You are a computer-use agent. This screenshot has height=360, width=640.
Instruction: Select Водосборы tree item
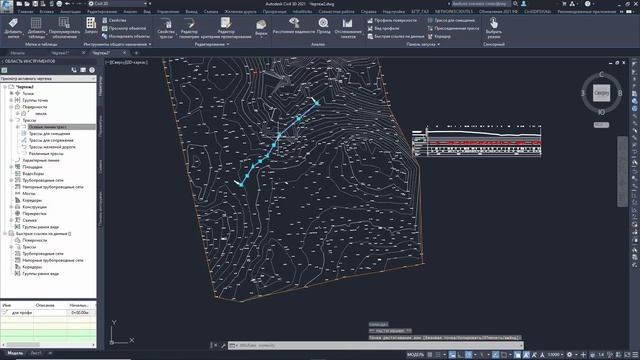pyautogui.click(x=33, y=173)
